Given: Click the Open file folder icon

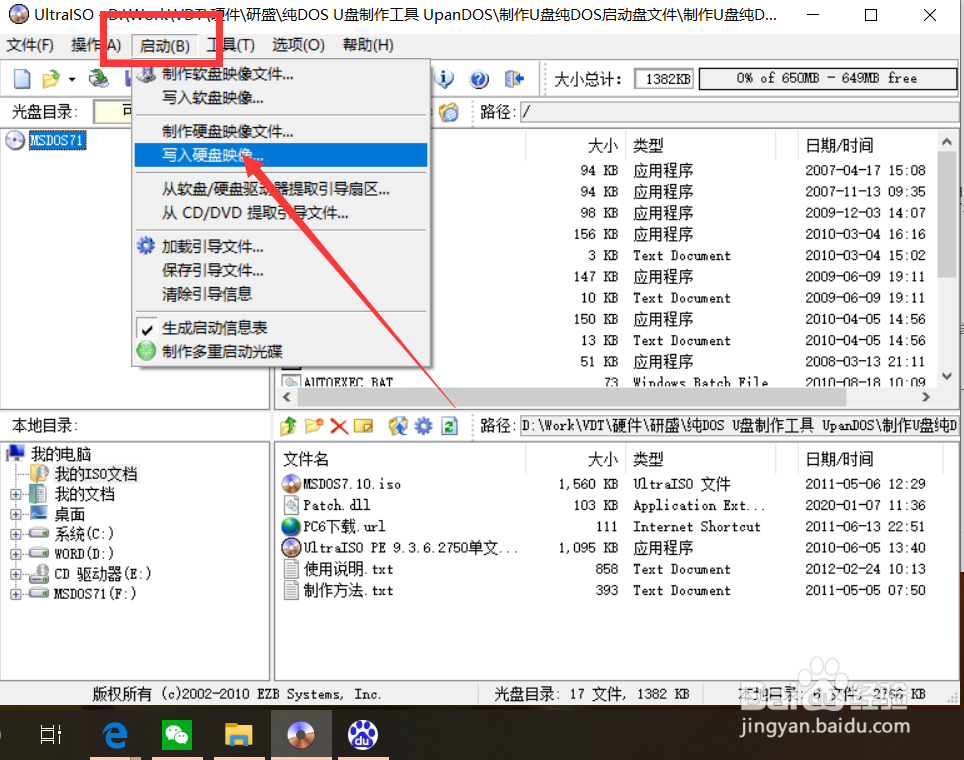Looking at the screenshot, I should (51, 79).
